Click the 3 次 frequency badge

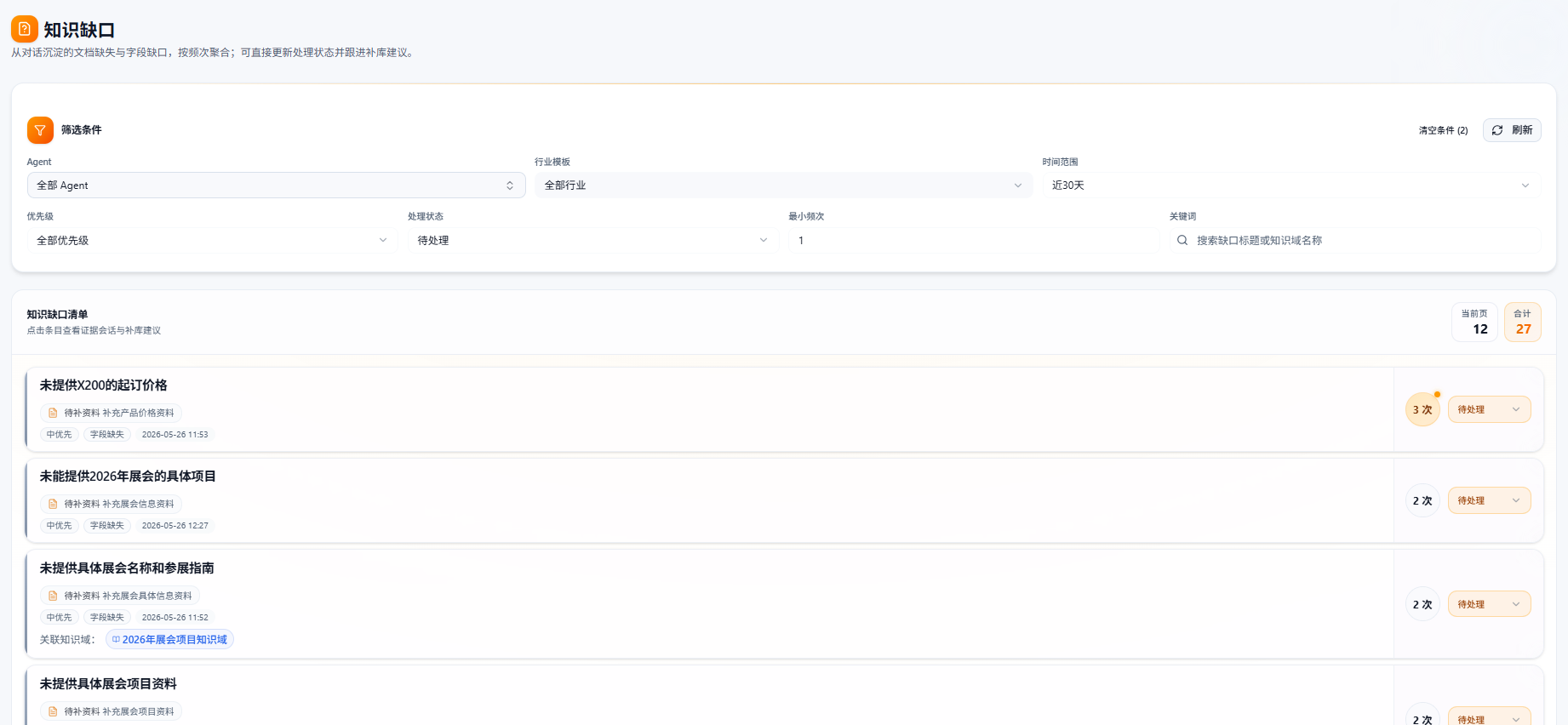pyautogui.click(x=1422, y=409)
